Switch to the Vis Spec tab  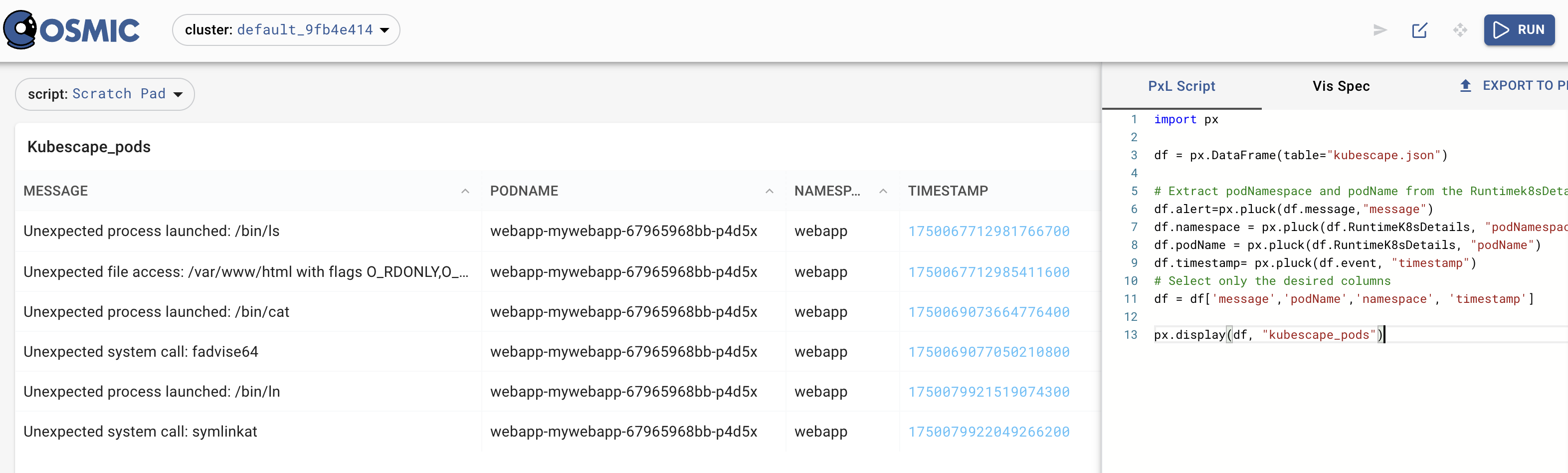pos(1341,86)
